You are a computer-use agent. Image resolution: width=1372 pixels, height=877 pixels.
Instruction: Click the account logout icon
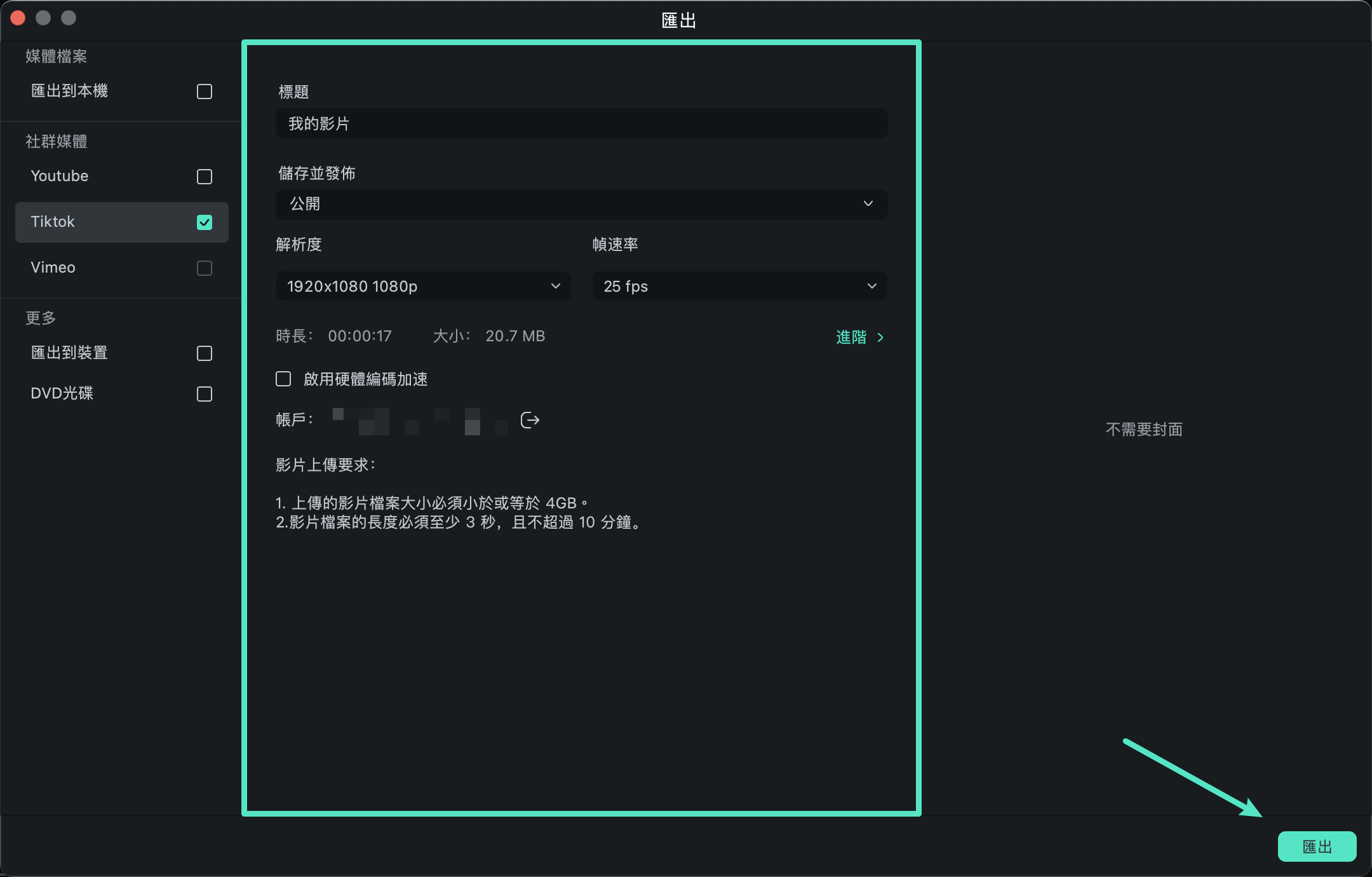[530, 420]
